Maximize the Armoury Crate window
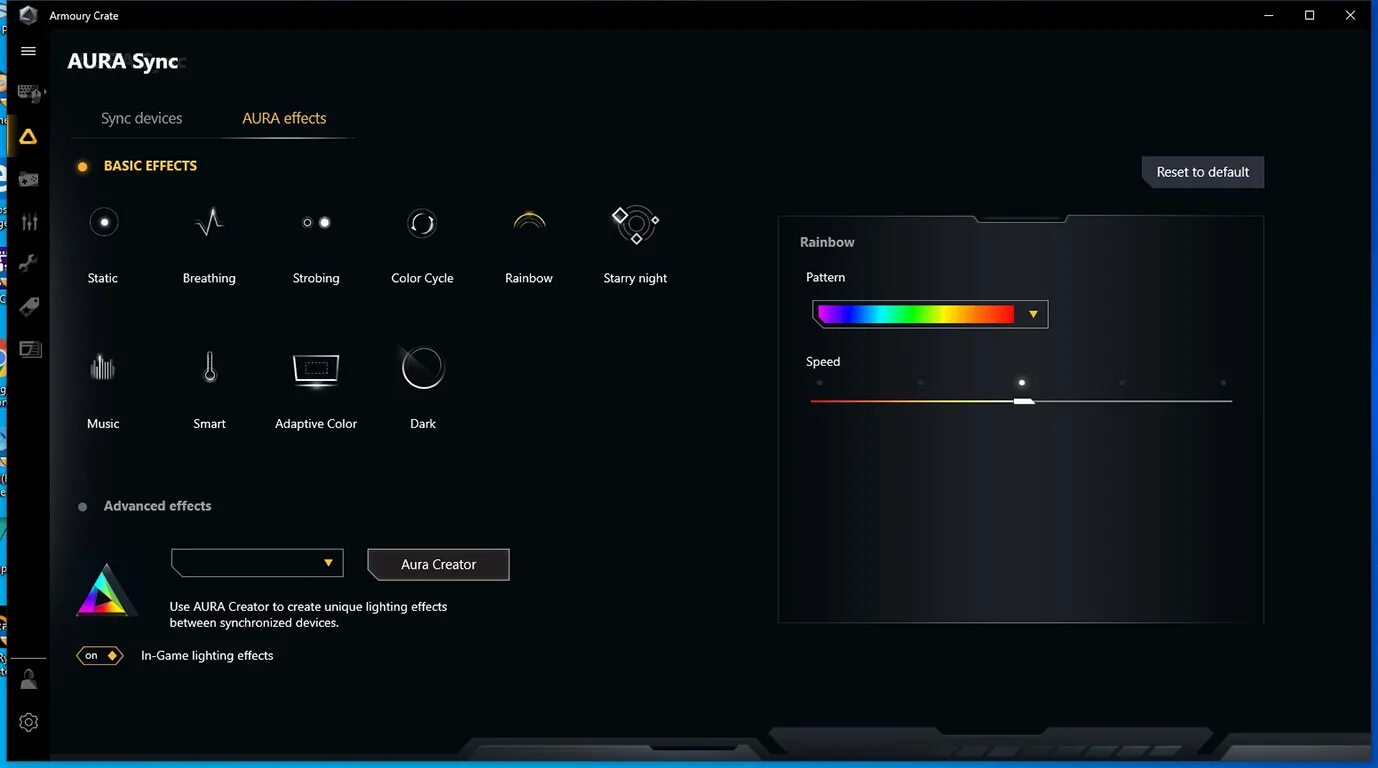The height and width of the screenshot is (768, 1378). (1309, 15)
